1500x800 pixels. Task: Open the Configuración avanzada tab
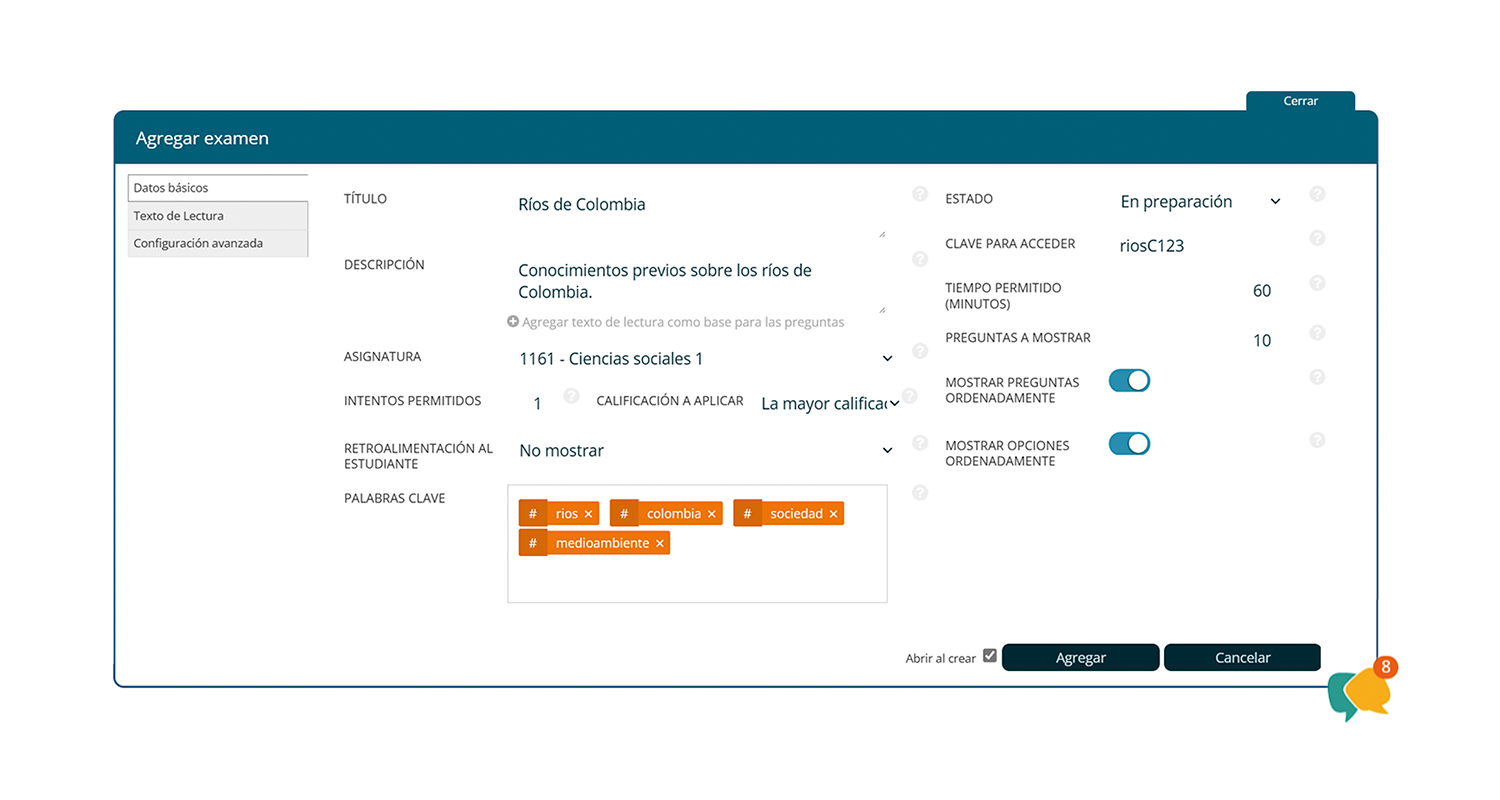tap(218, 243)
